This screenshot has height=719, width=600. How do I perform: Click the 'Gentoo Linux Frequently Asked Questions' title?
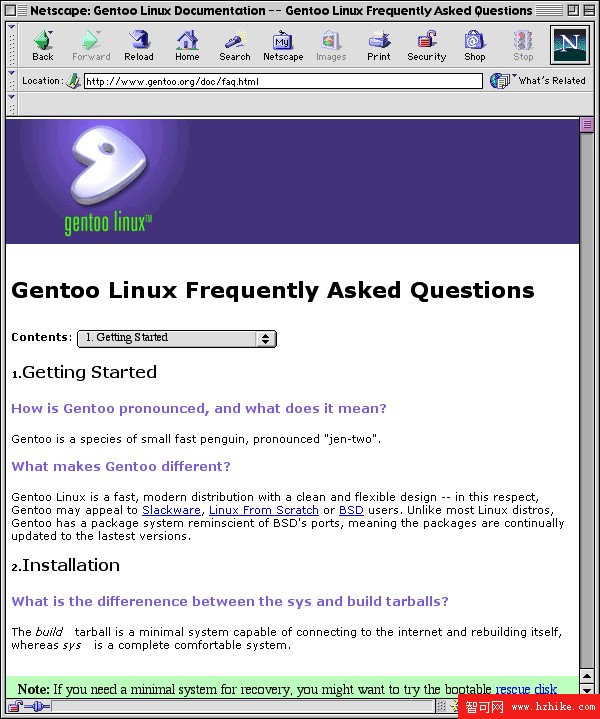273,290
